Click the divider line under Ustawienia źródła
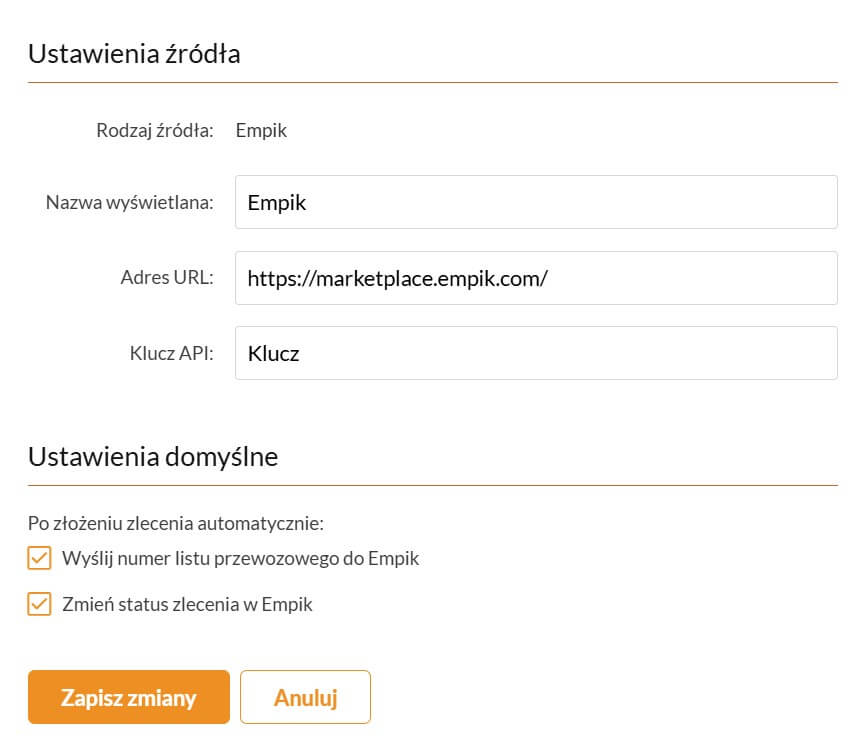The height and width of the screenshot is (754, 865). (432, 82)
